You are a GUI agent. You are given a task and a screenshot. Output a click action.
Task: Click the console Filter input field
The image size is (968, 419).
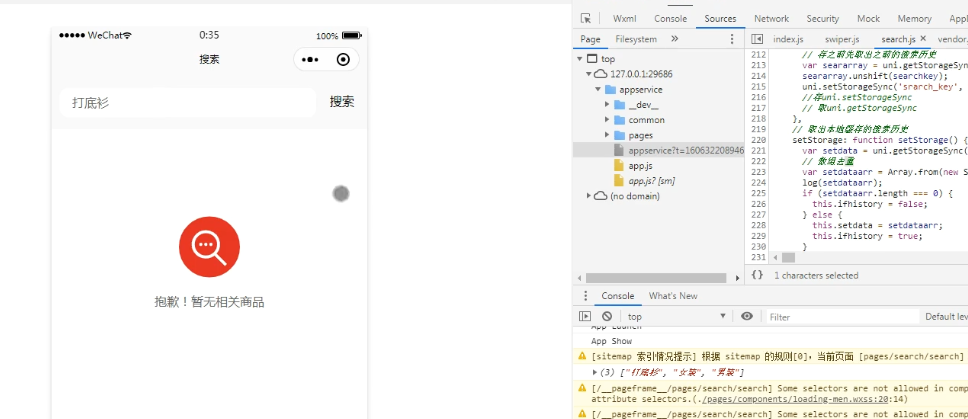[x=842, y=317]
